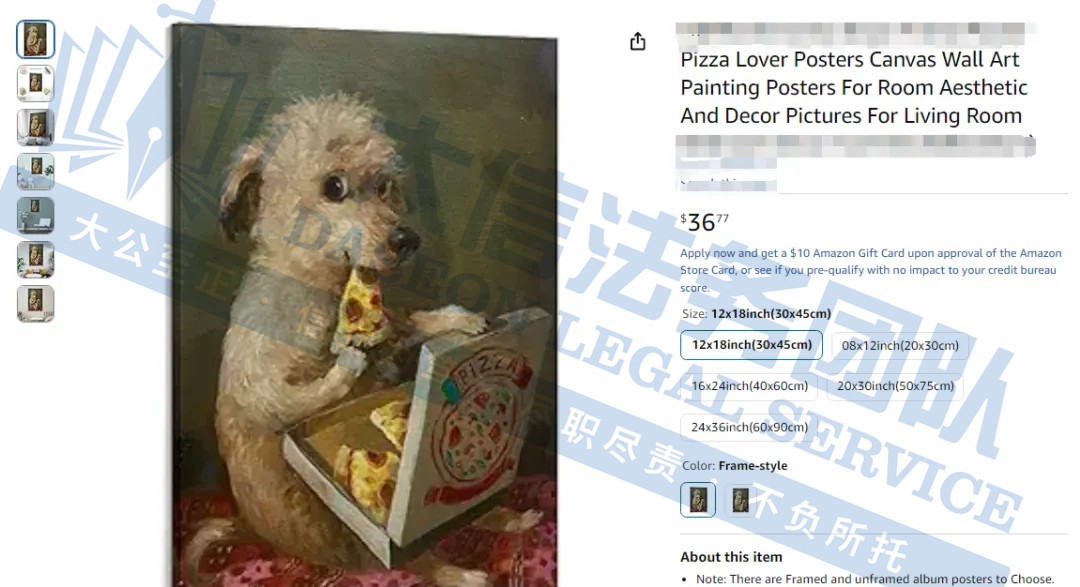Select the sixth product thumbnail
This screenshot has height=587, width=1080.
[x=35, y=260]
